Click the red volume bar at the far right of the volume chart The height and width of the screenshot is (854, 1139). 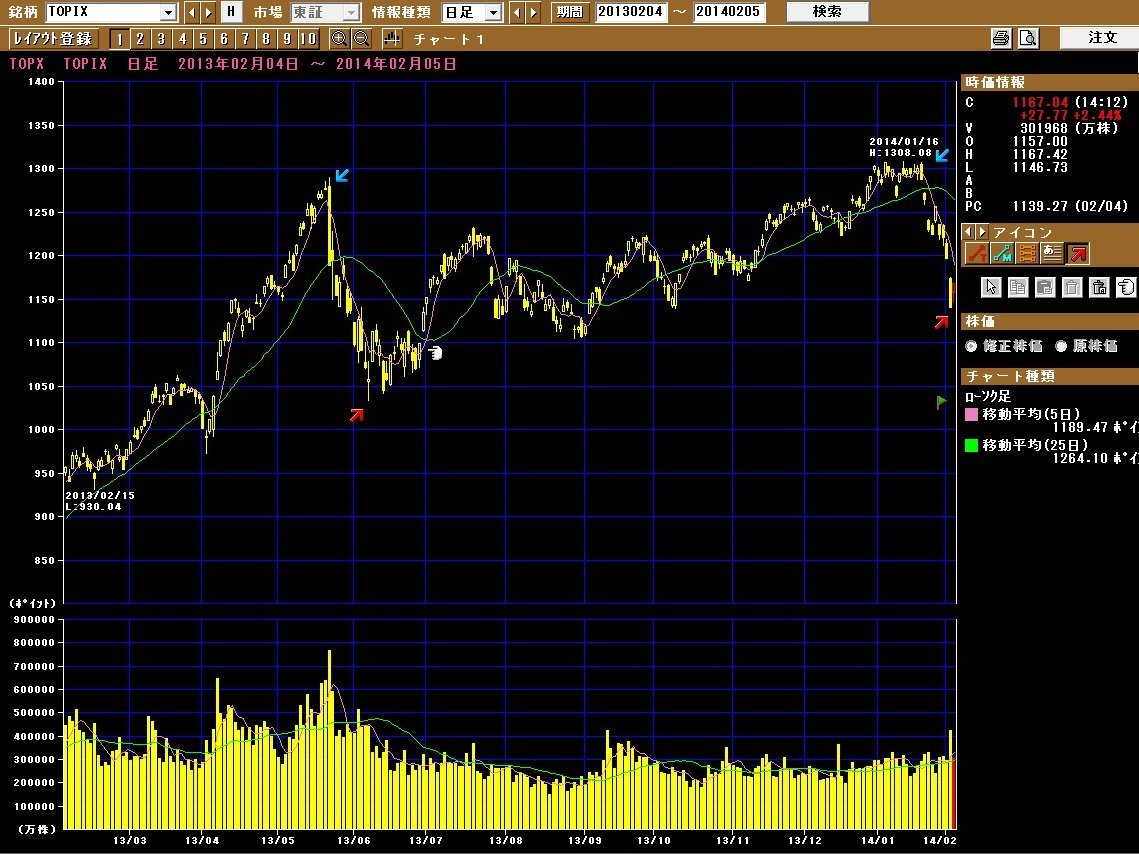tap(954, 792)
